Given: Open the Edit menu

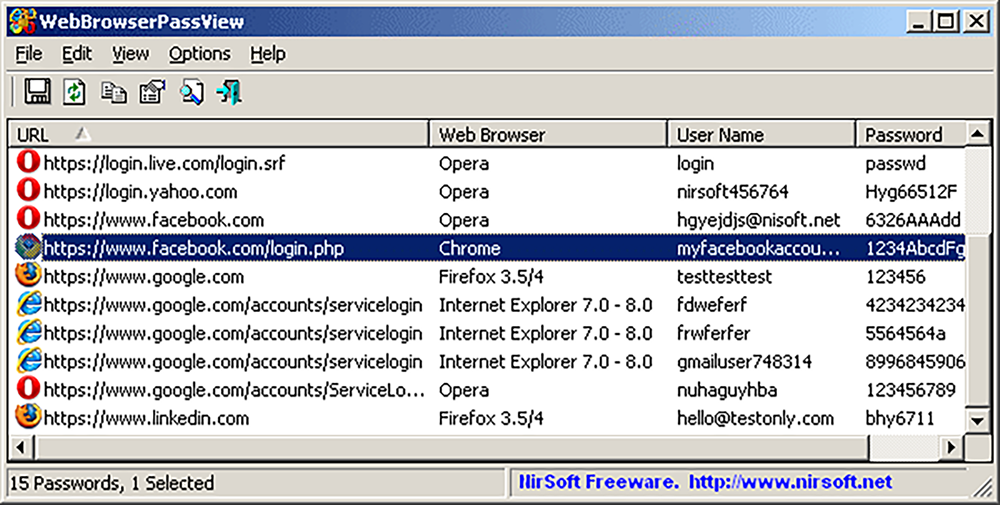Looking at the screenshot, I should (x=77, y=54).
